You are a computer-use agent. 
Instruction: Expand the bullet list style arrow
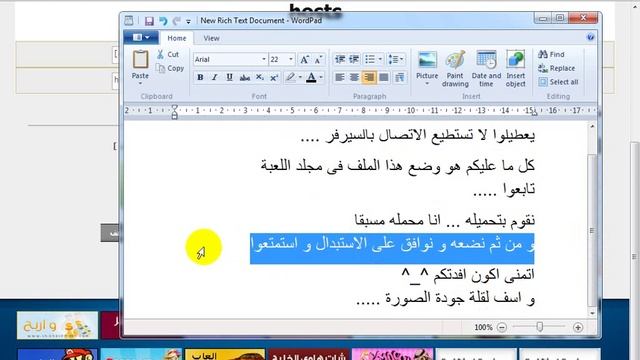pos(380,60)
